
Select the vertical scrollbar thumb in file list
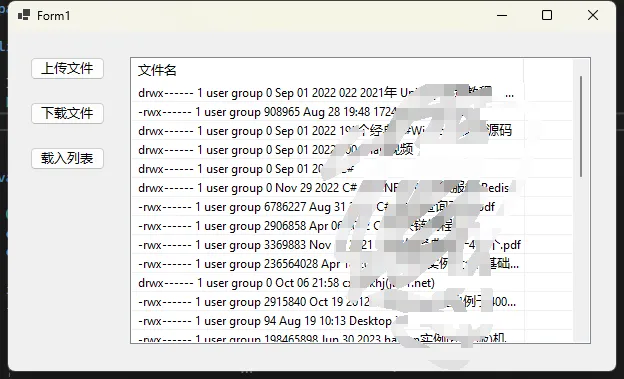581,126
